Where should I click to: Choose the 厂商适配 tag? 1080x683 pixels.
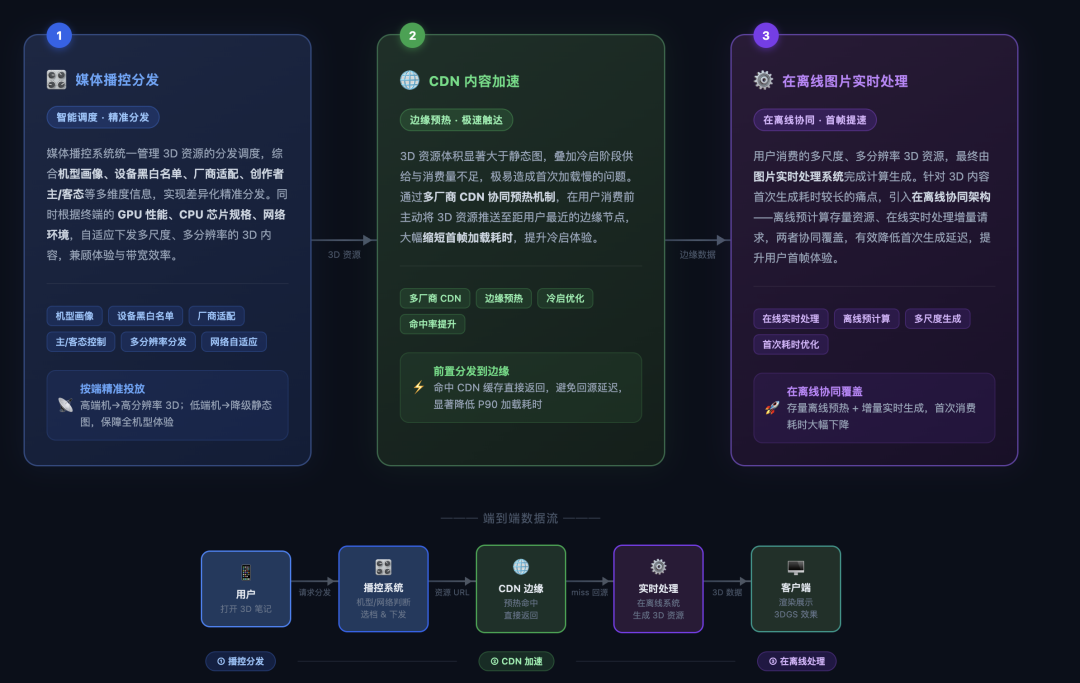(216, 316)
